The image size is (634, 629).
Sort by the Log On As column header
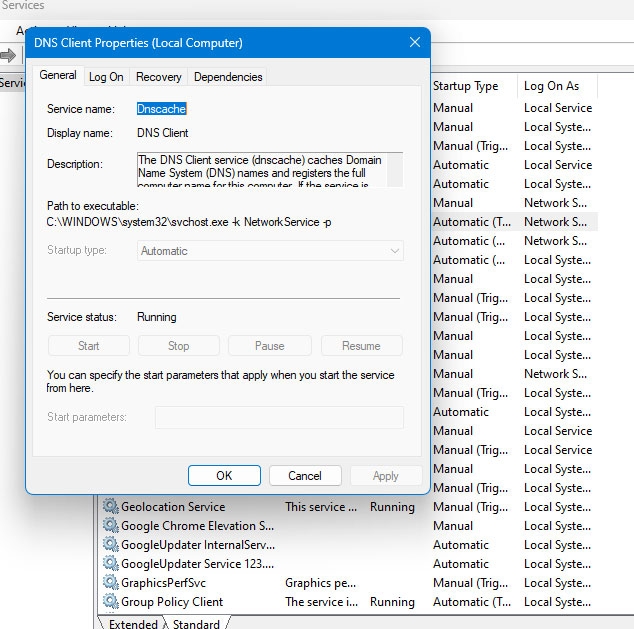(x=551, y=86)
